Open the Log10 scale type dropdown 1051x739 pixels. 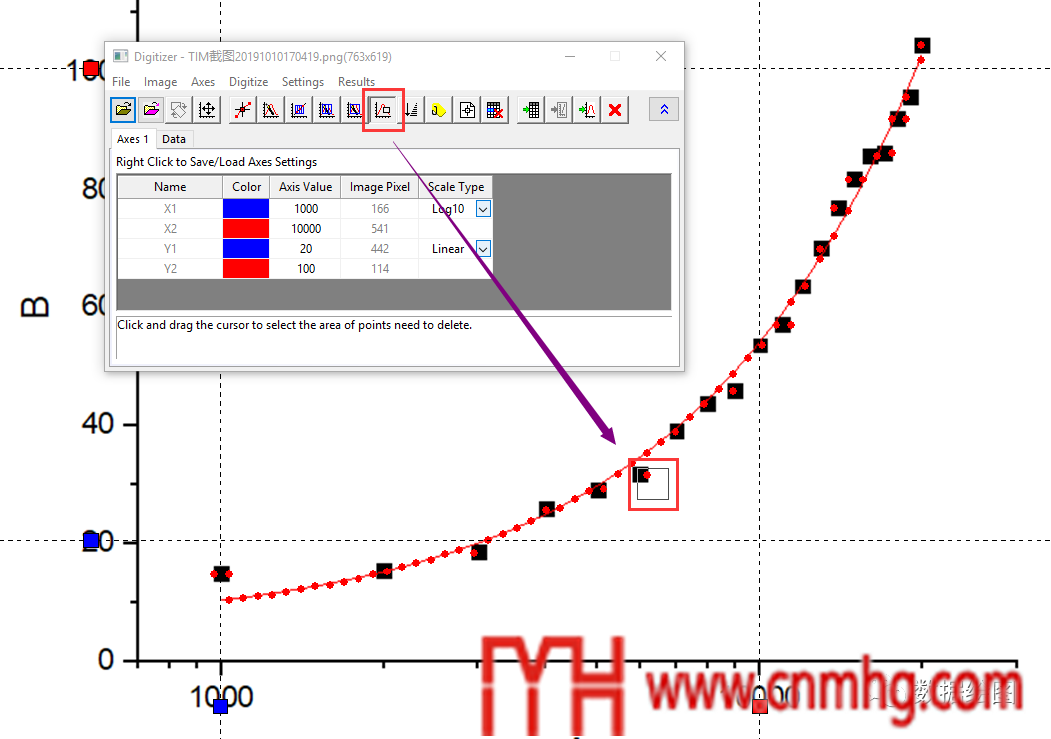[x=483, y=209]
